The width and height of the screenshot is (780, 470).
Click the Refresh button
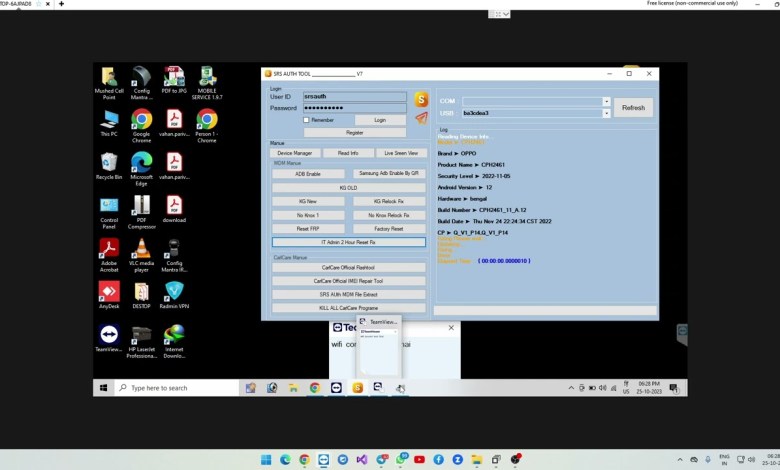click(x=633, y=107)
